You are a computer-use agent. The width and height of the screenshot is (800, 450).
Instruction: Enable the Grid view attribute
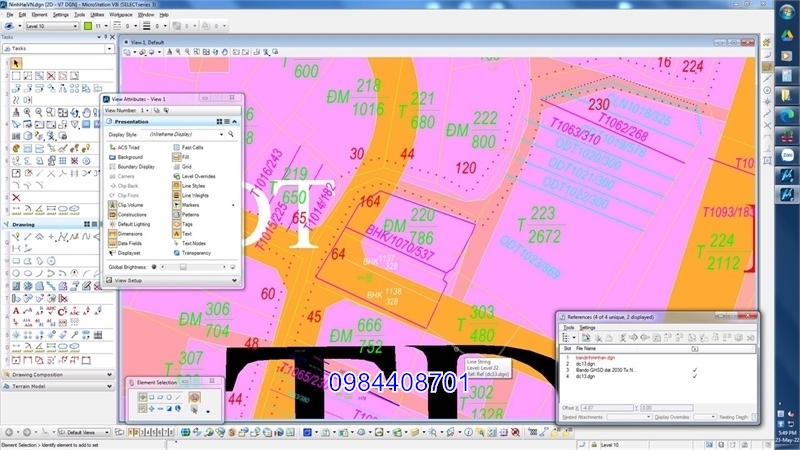(x=175, y=167)
